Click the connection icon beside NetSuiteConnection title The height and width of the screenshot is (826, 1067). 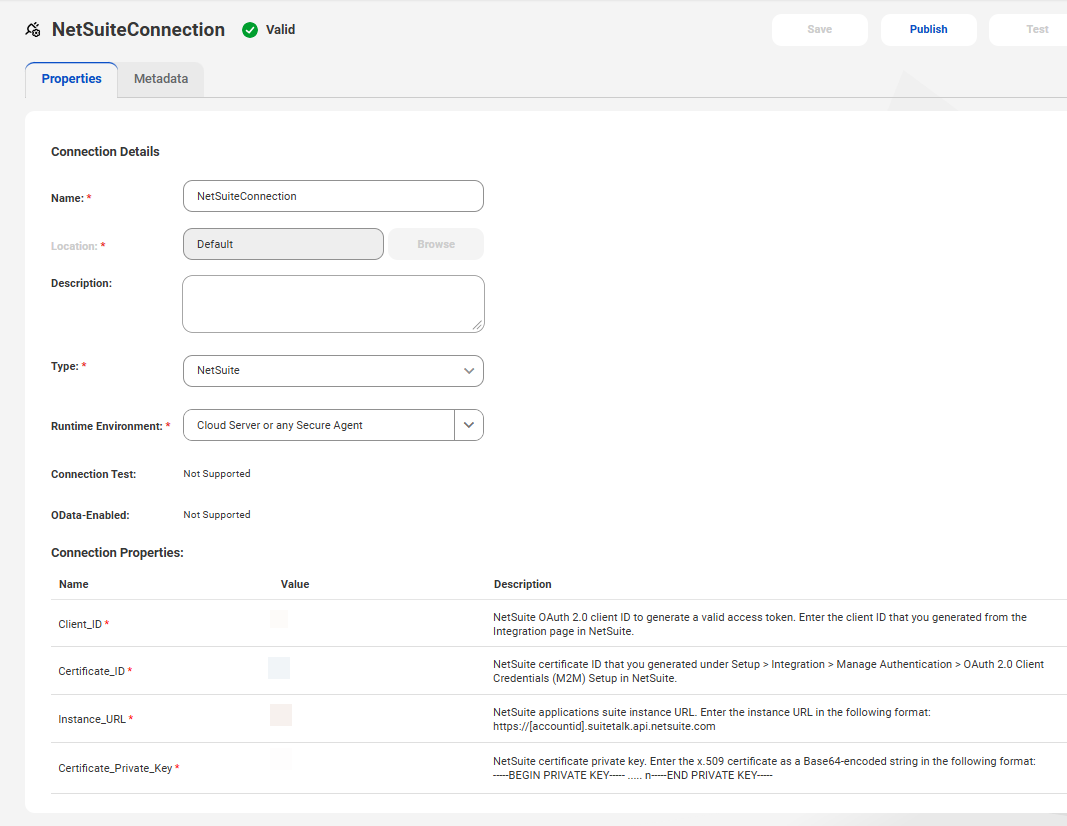tap(33, 30)
